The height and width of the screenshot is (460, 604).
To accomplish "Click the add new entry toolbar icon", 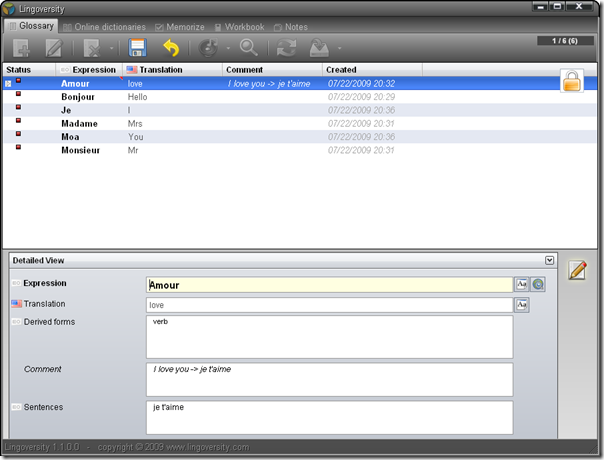I will click(21, 49).
